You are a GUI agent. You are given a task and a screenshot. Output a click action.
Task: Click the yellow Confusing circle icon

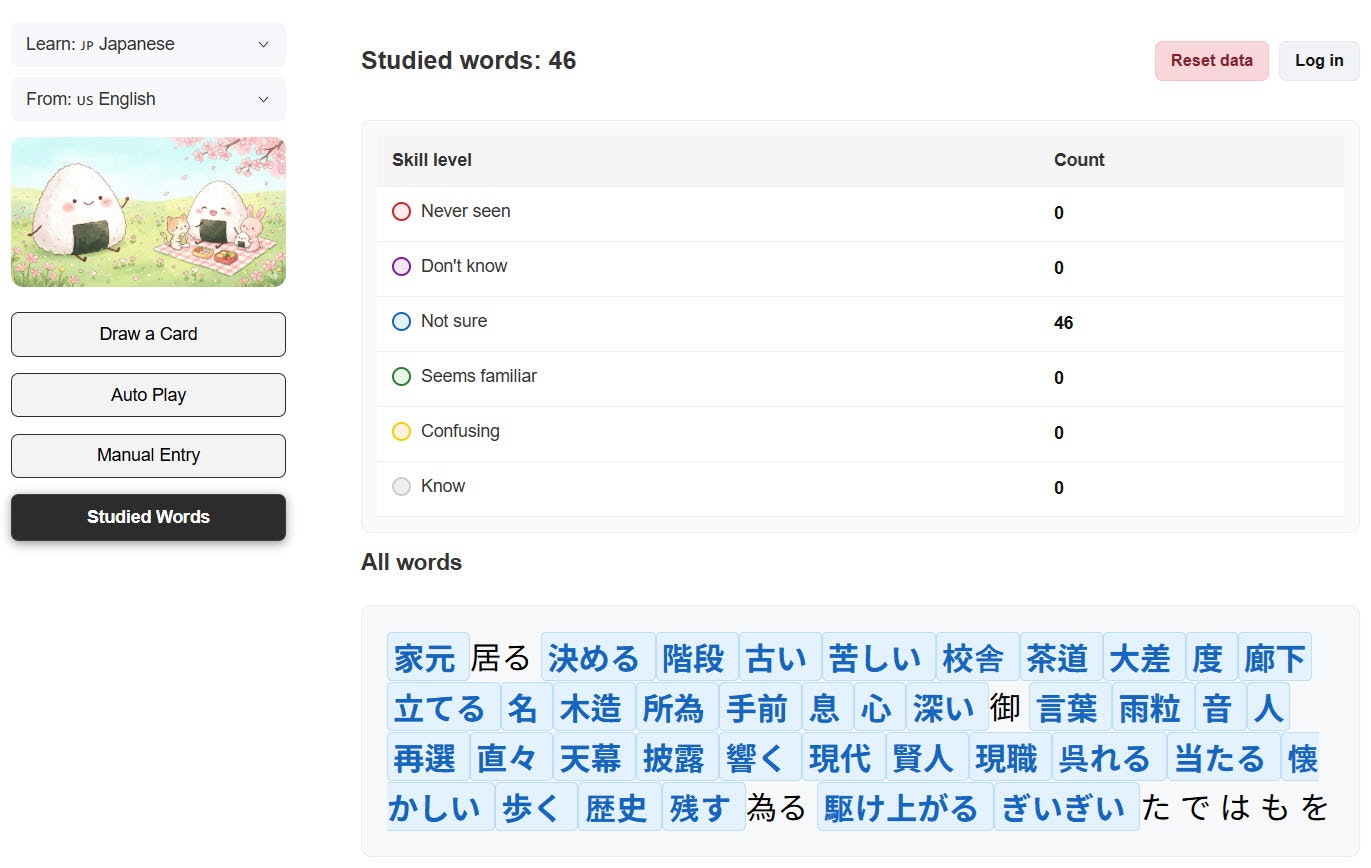point(401,431)
